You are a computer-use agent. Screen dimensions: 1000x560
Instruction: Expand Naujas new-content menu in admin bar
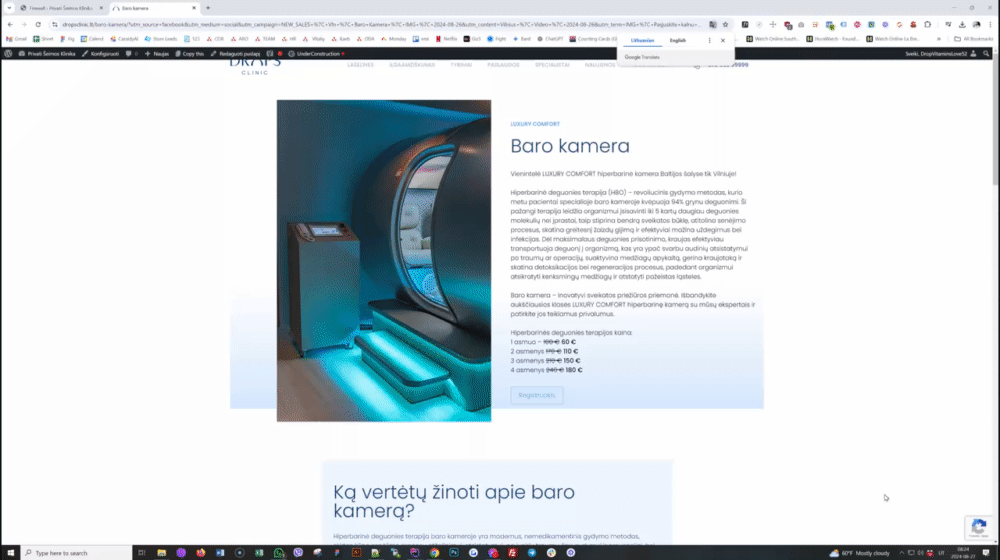(157, 54)
